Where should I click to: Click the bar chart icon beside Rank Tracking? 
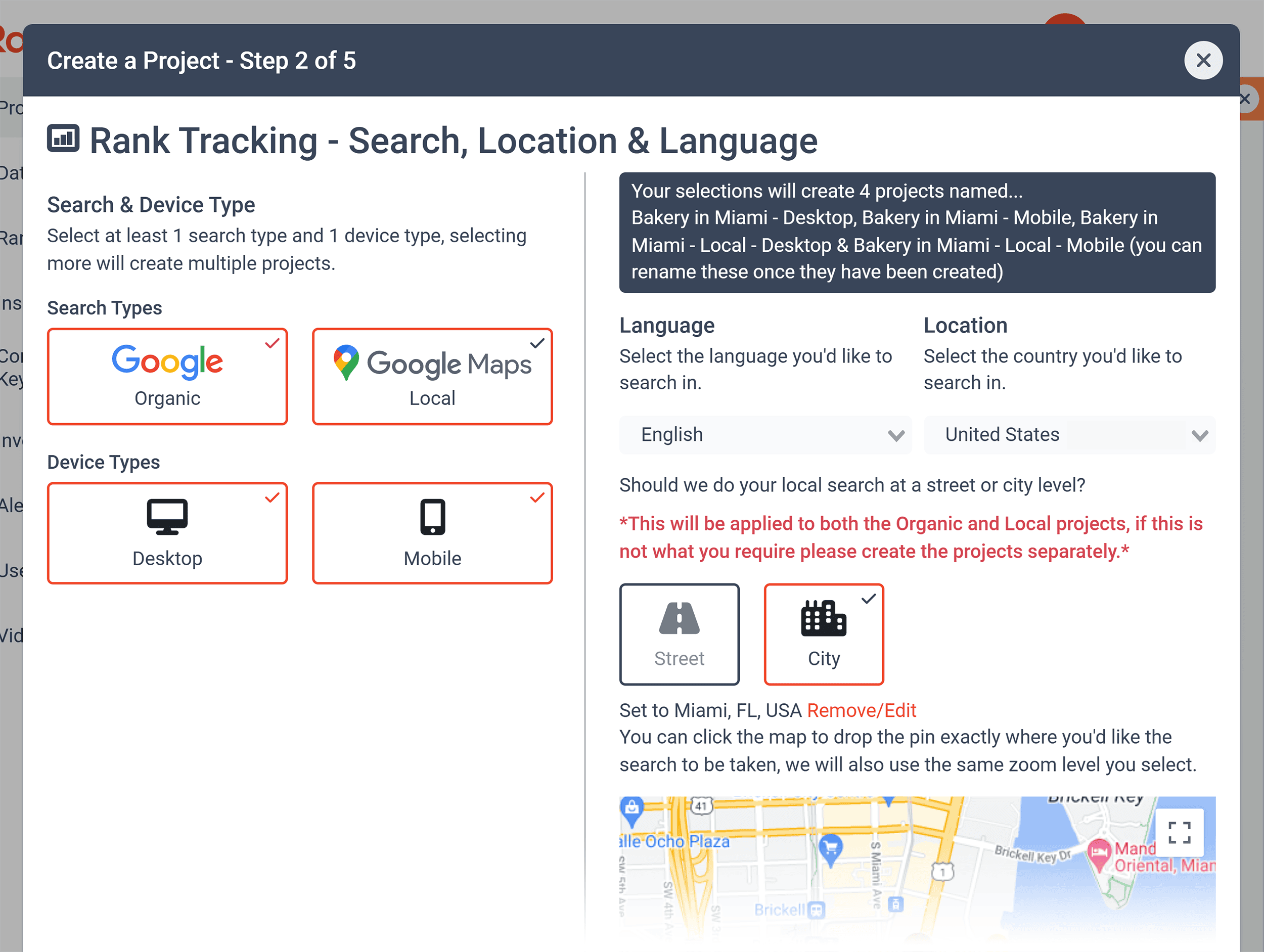(x=63, y=139)
